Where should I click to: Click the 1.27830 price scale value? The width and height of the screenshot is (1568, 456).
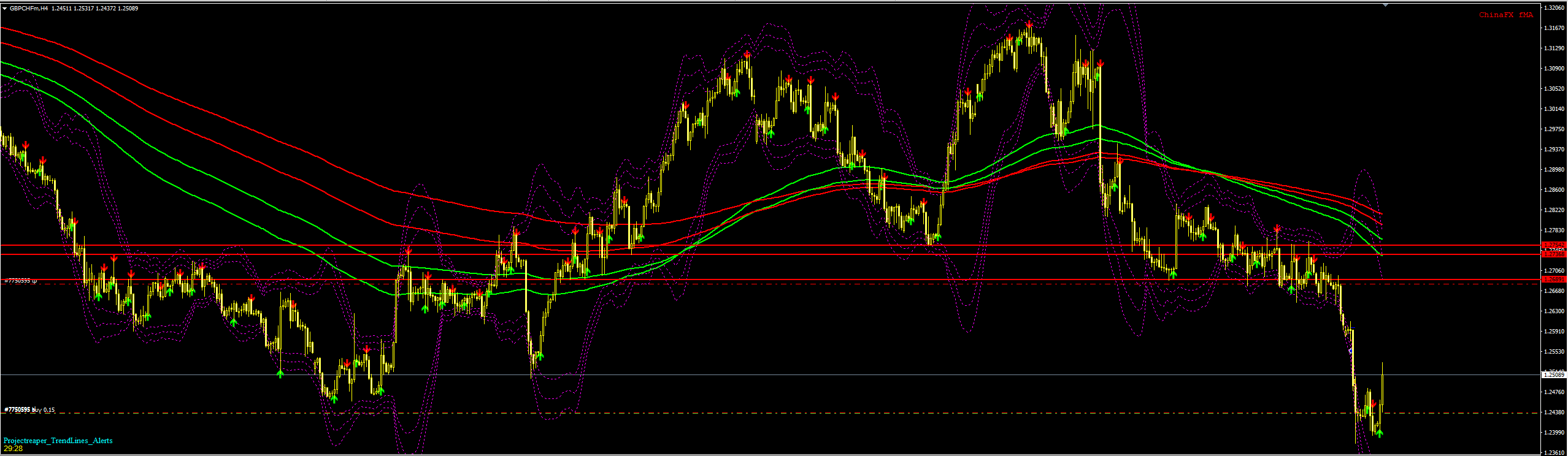point(1555,230)
